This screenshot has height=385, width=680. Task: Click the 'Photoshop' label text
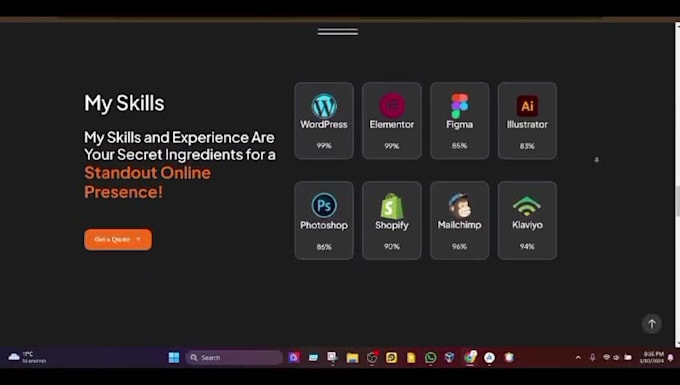324,225
